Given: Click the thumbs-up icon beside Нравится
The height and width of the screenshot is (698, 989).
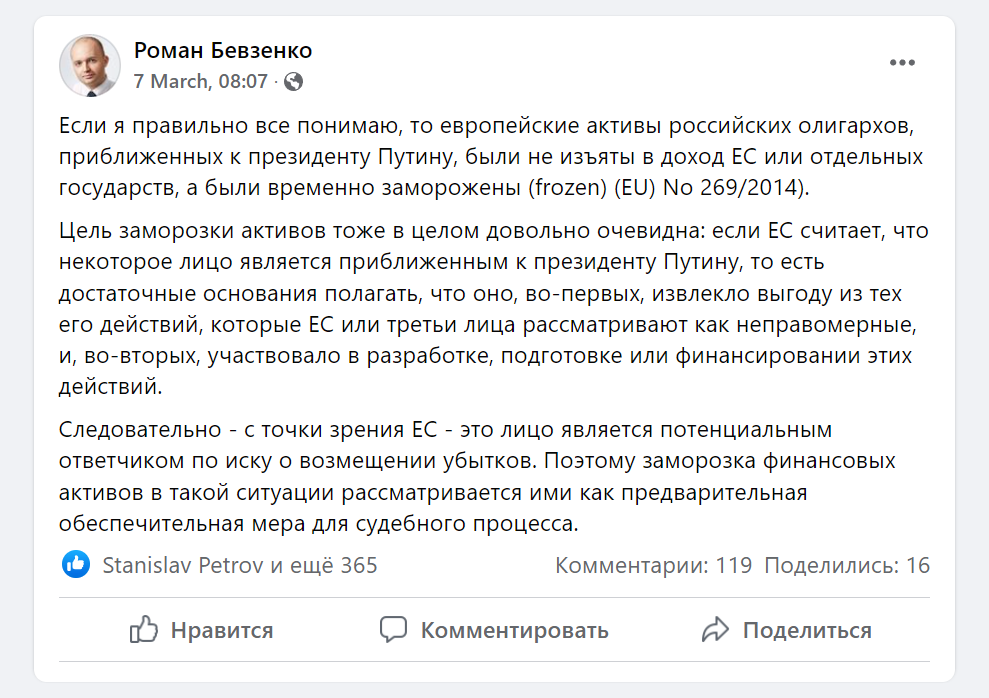Looking at the screenshot, I should pyautogui.click(x=144, y=630).
